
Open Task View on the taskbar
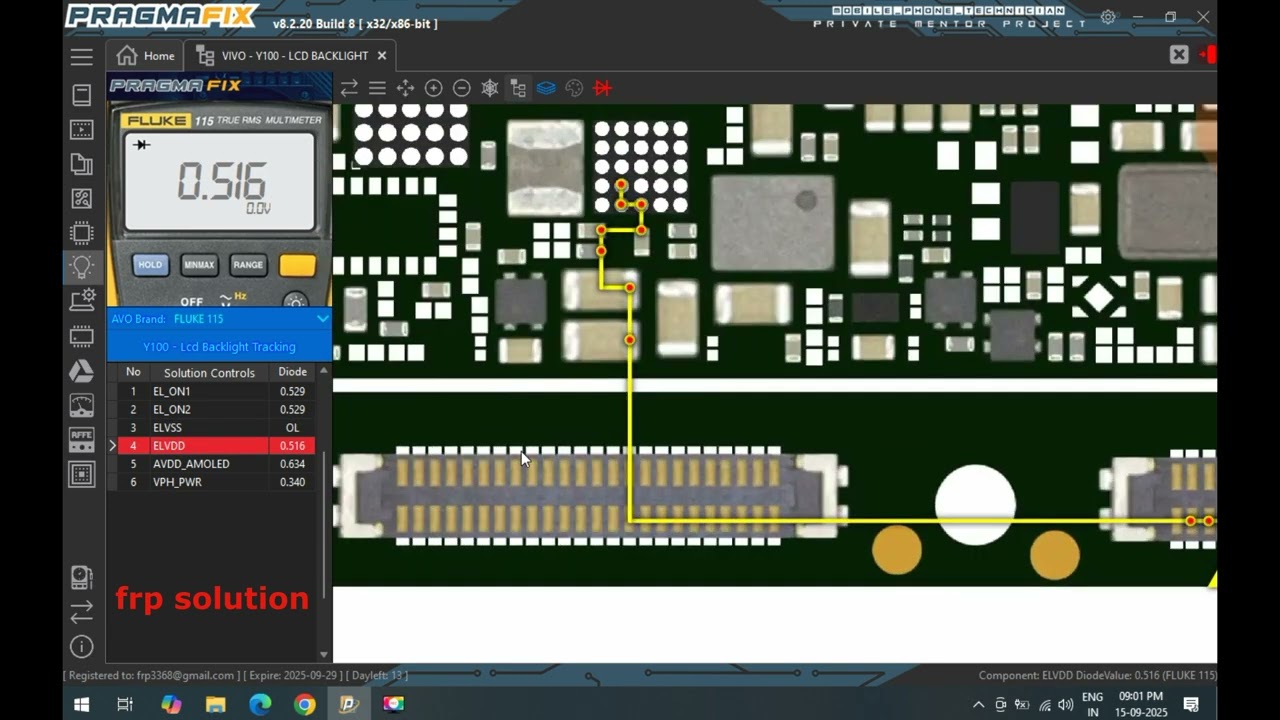point(125,704)
